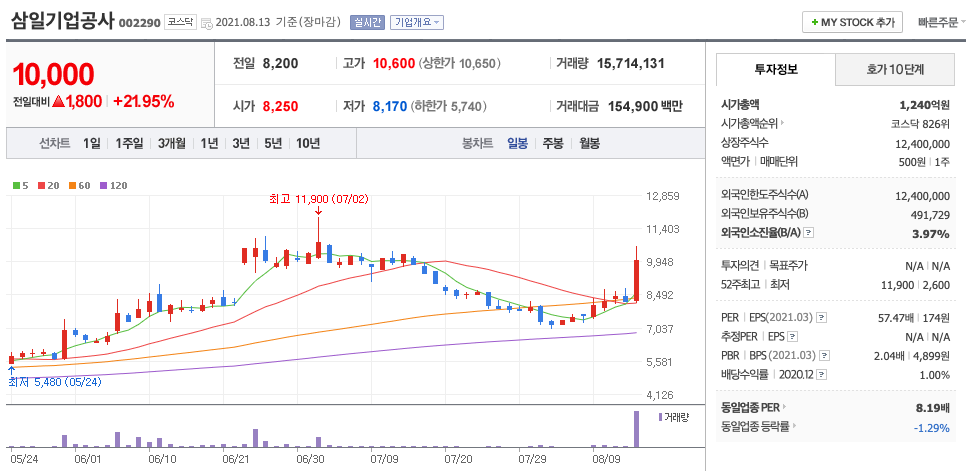
Task: Click the -1.29% industry change value
Action: point(932,427)
